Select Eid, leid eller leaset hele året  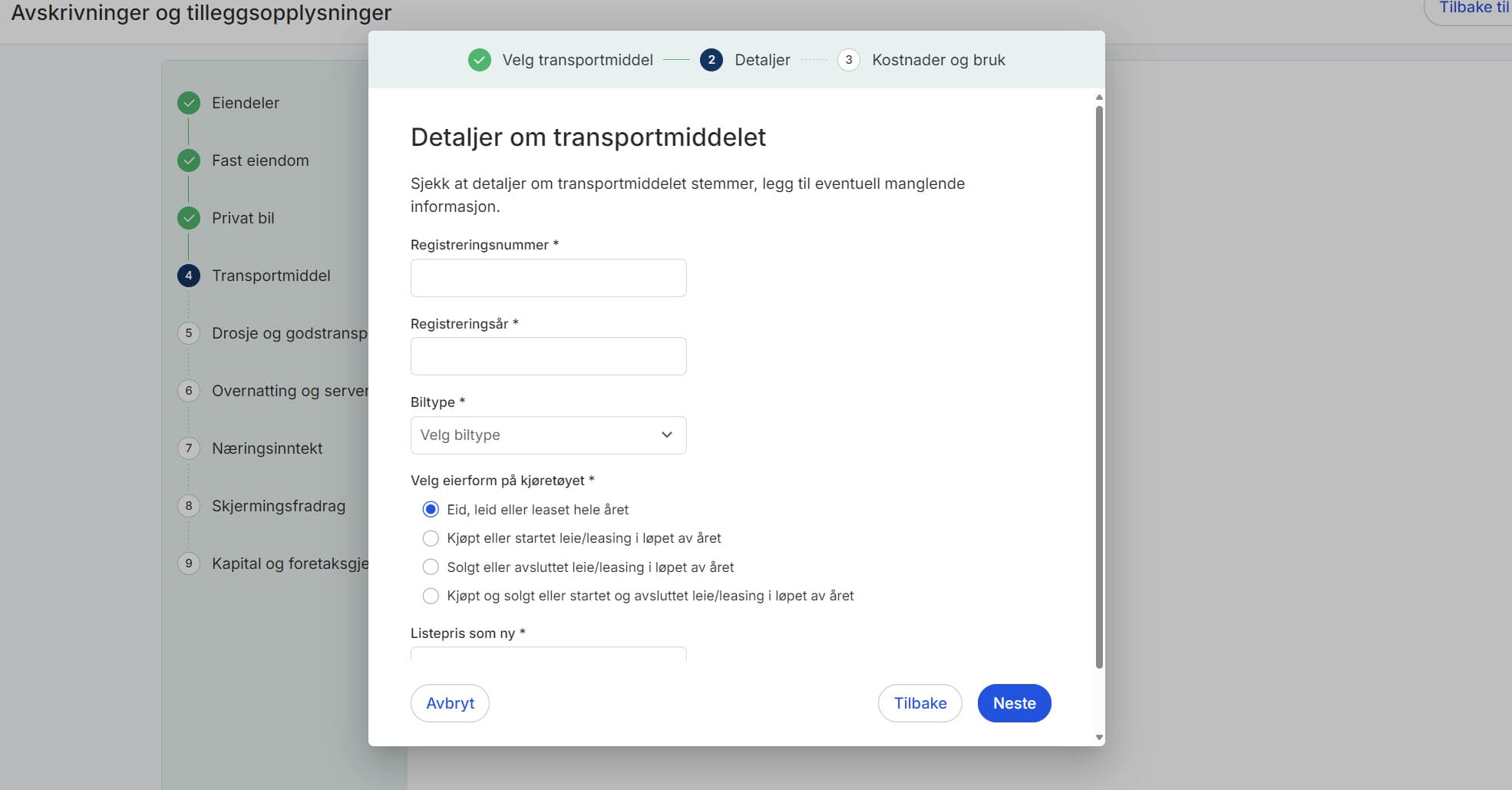(x=431, y=508)
